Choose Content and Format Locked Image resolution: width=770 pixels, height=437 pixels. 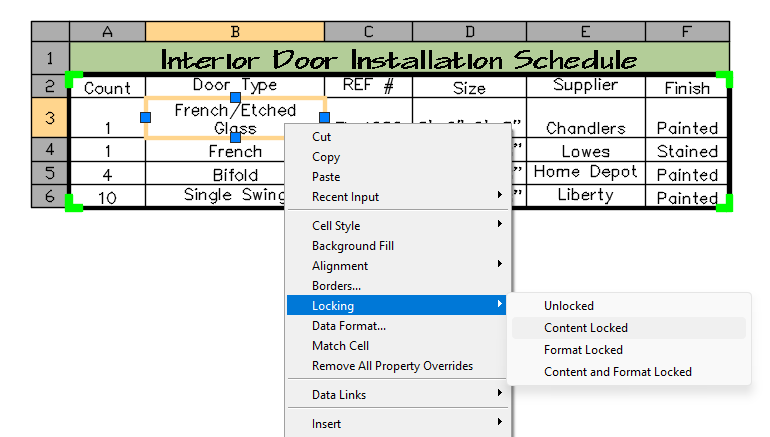617,372
